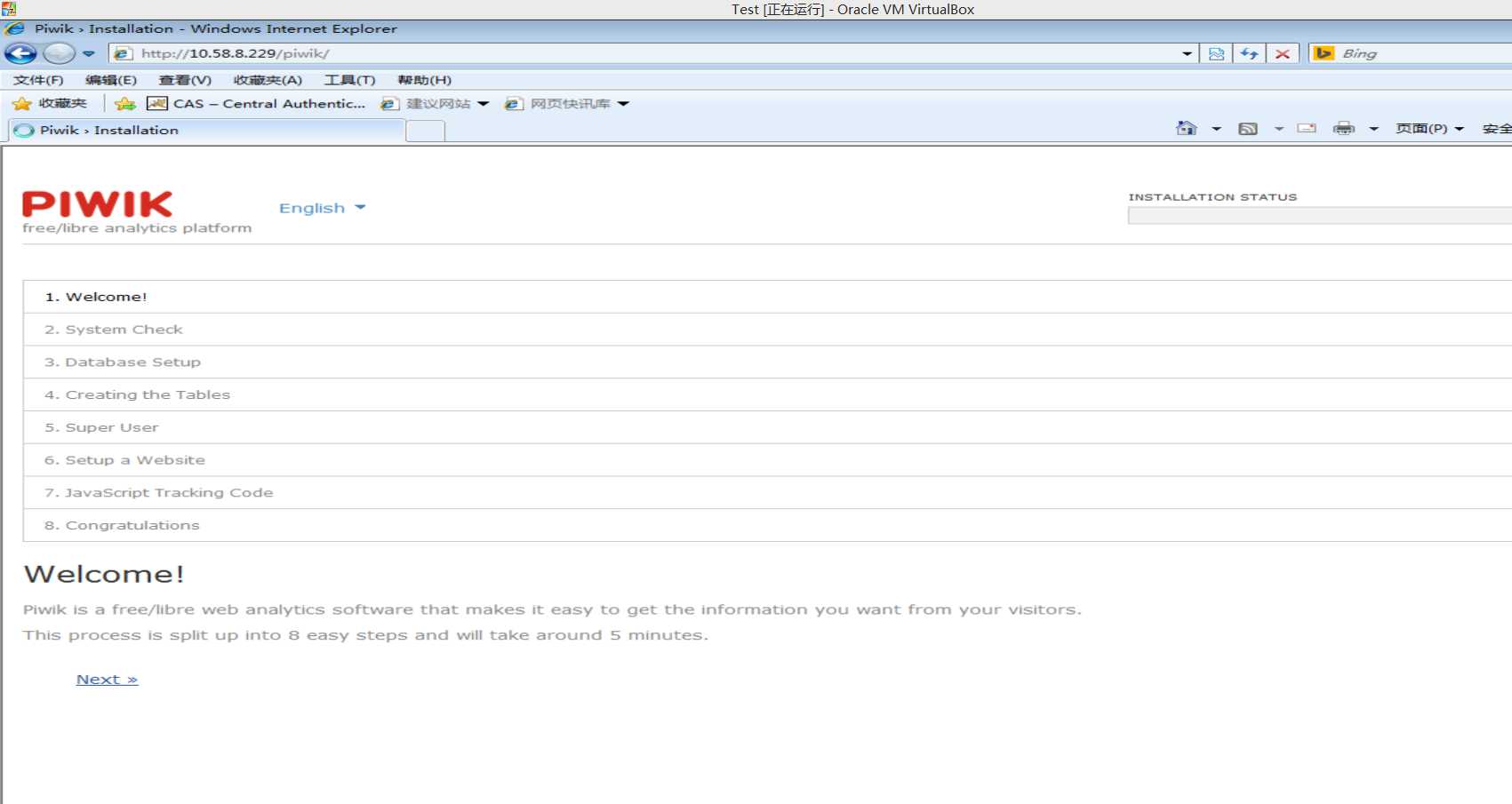Image resolution: width=1512 pixels, height=804 pixels.
Task: Expand the address bar history dropdown
Action: 1187,53
